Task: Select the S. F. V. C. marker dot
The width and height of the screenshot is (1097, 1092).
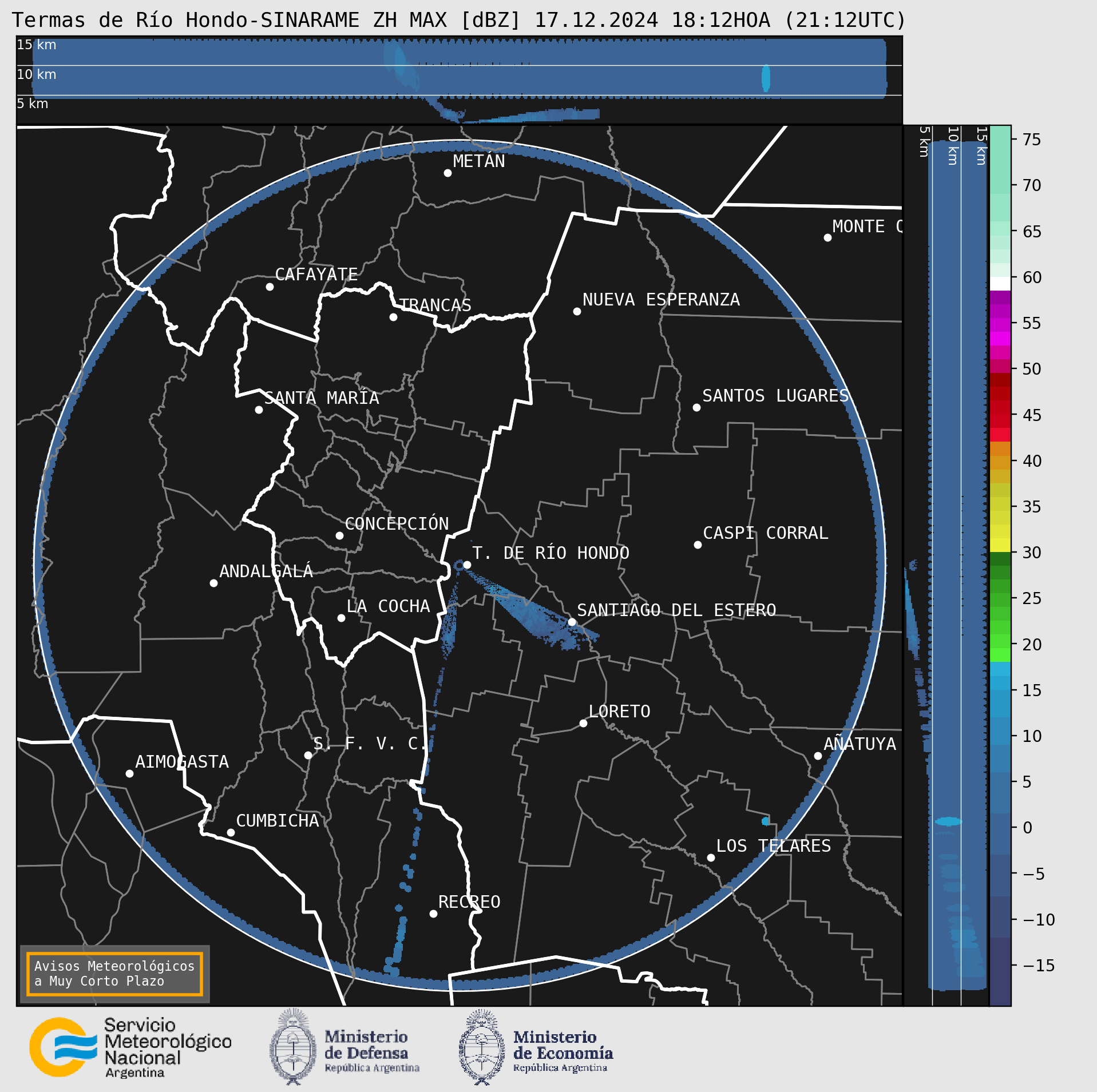Action: (308, 755)
